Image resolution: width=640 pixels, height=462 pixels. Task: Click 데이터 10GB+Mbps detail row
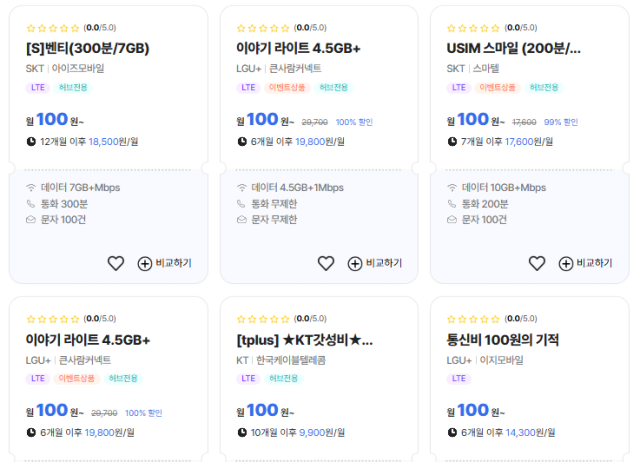[503, 187]
